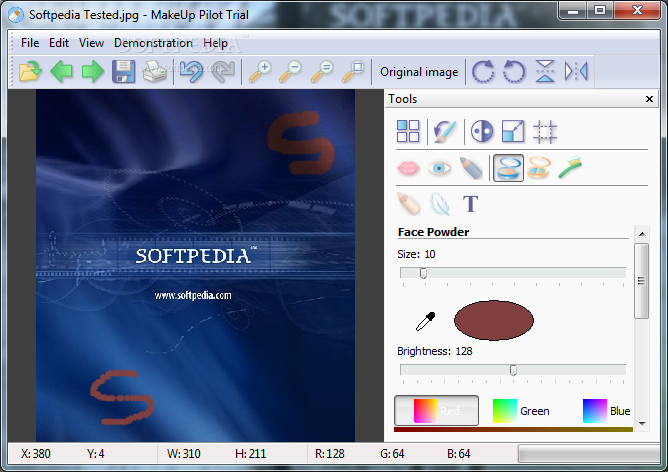Image resolution: width=668 pixels, height=472 pixels.
Task: Close the Tools panel
Action: [649, 99]
